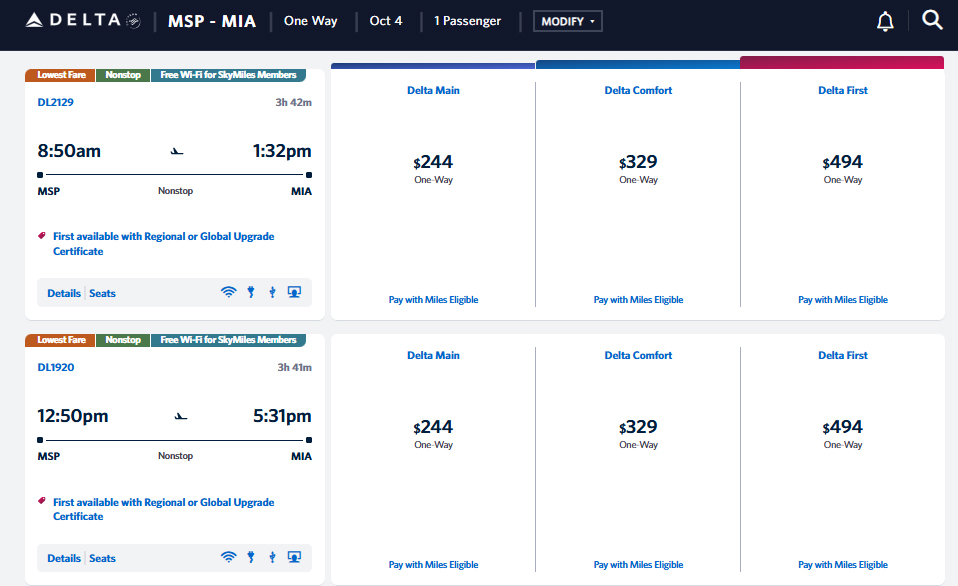Click 3h 42m duration text
The height and width of the screenshot is (586, 958).
[x=293, y=102]
